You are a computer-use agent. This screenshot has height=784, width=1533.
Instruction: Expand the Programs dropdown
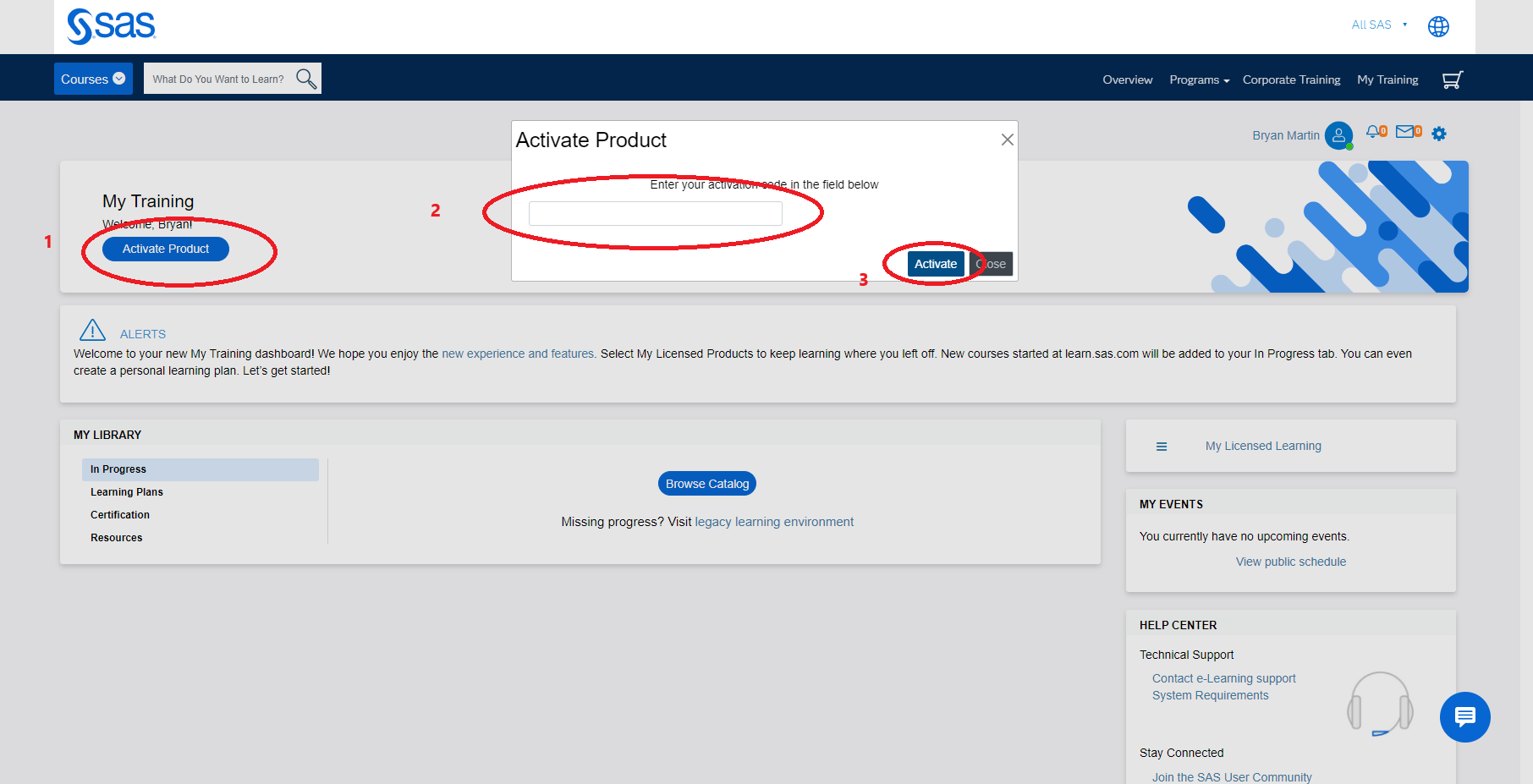[1198, 79]
